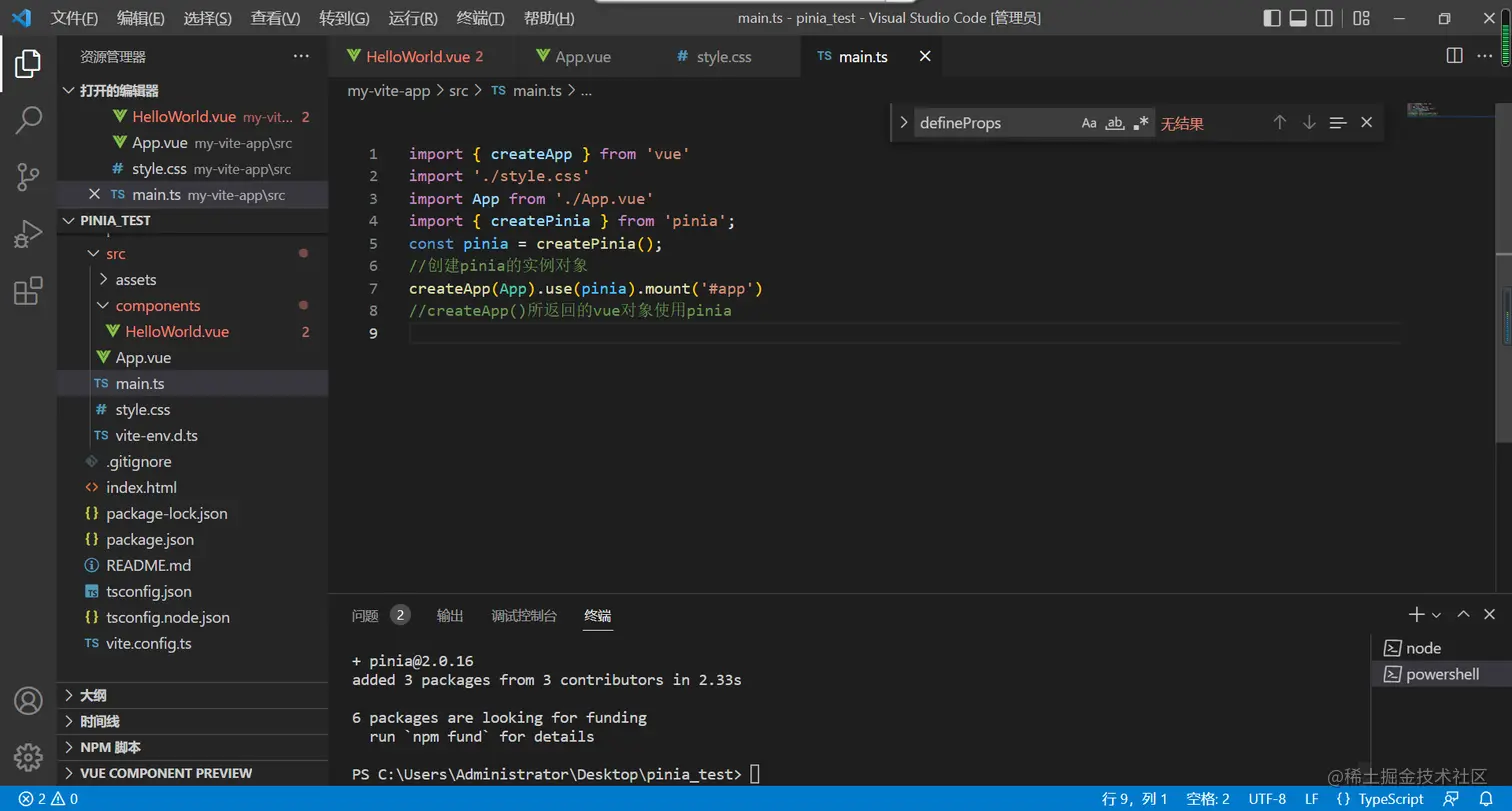The image size is (1512, 811).
Task: Toggle match whole word in find
Action: pyautogui.click(x=1115, y=123)
